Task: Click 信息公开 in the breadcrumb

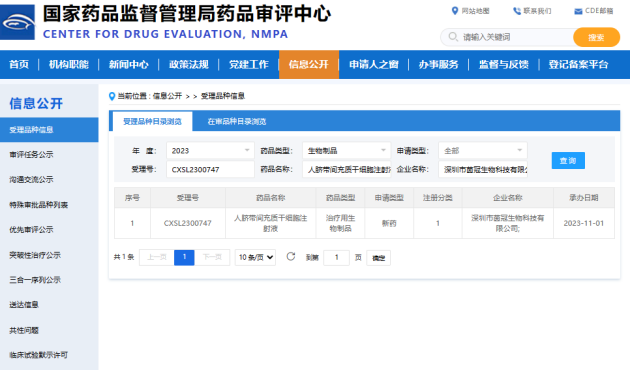Action: [x=167, y=96]
